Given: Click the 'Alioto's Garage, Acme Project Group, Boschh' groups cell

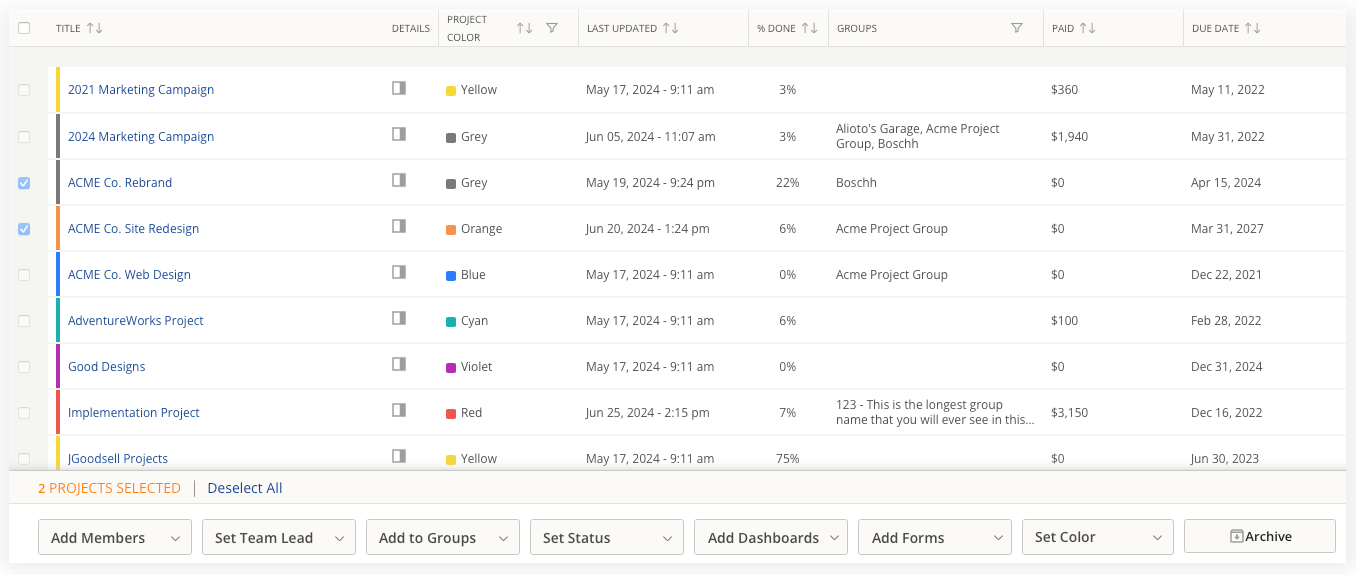Looking at the screenshot, I should [x=918, y=136].
